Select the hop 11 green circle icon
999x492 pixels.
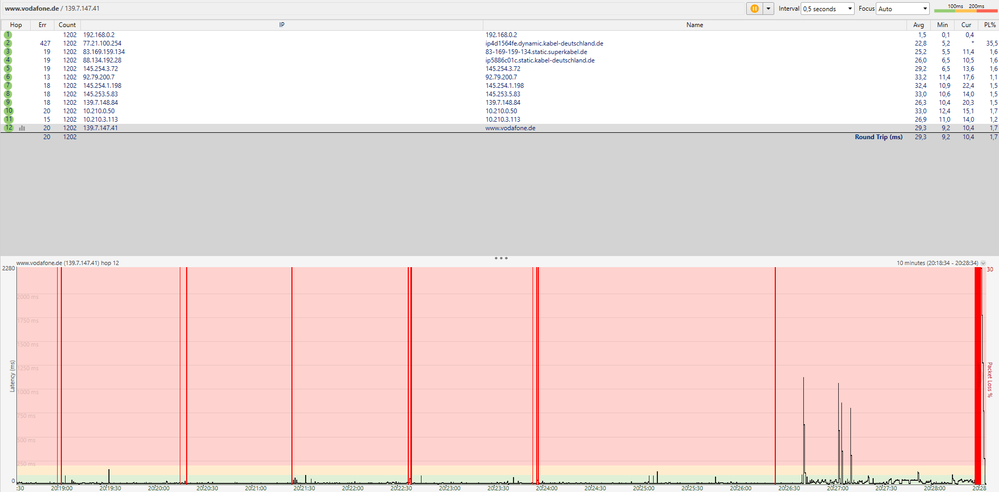click(x=8, y=119)
